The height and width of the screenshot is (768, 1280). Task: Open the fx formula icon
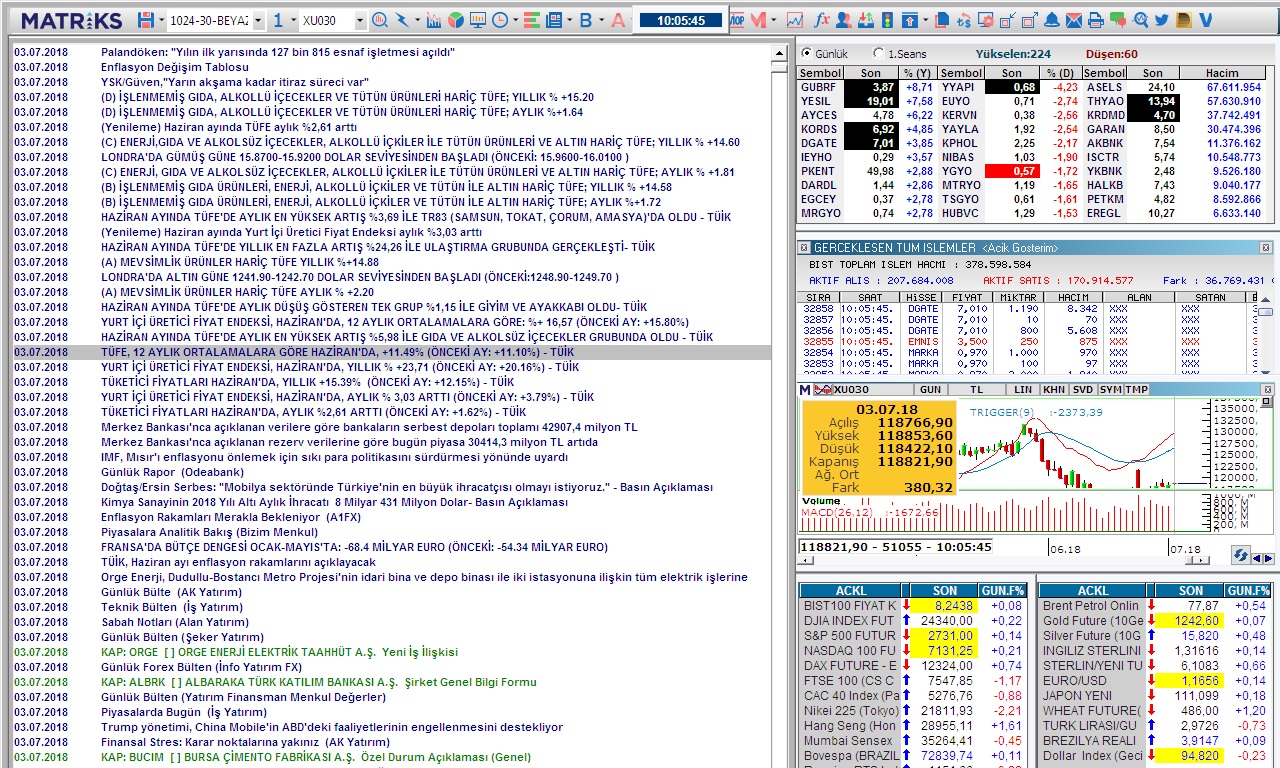[x=822, y=20]
